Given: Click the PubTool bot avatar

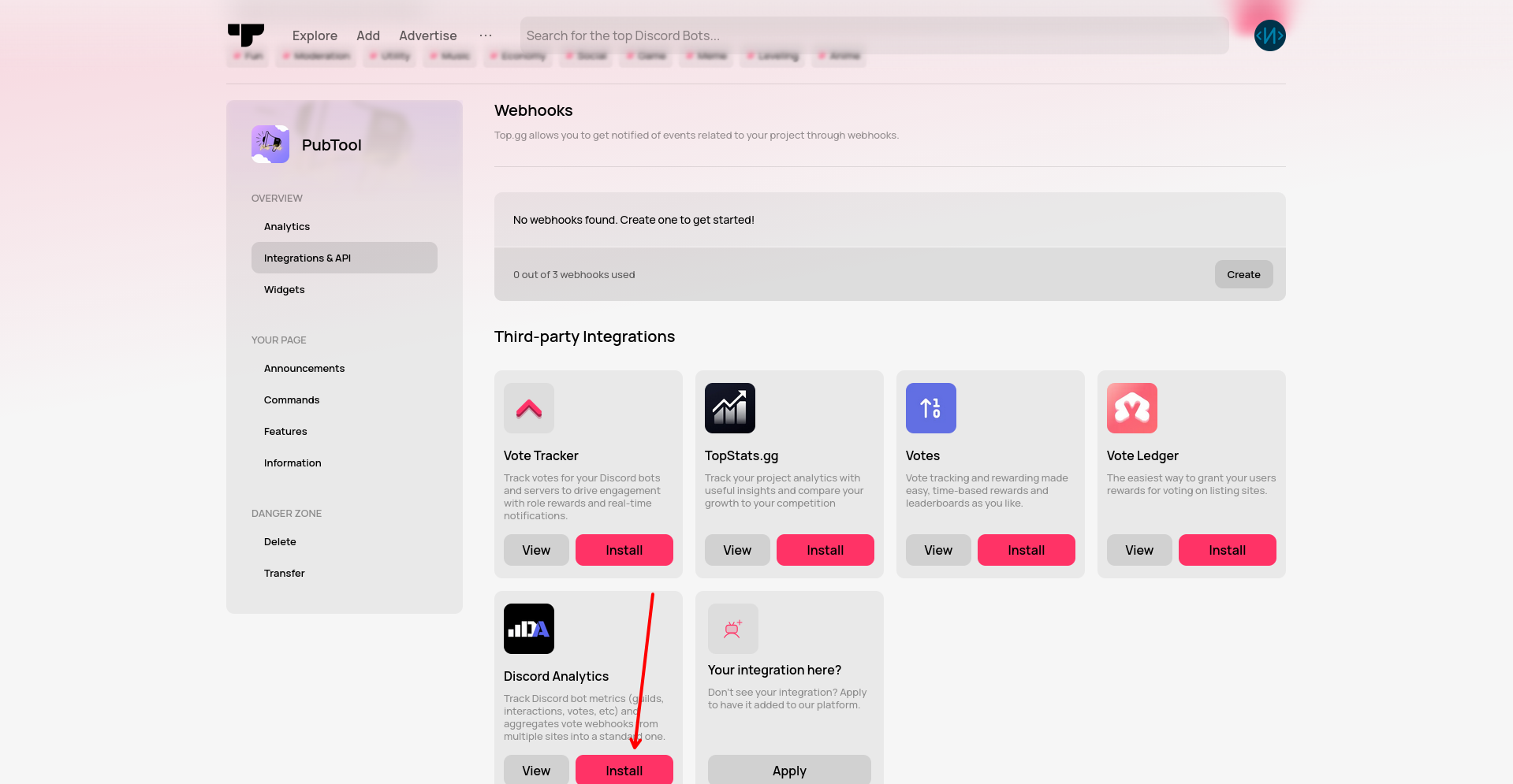Looking at the screenshot, I should click(x=270, y=144).
